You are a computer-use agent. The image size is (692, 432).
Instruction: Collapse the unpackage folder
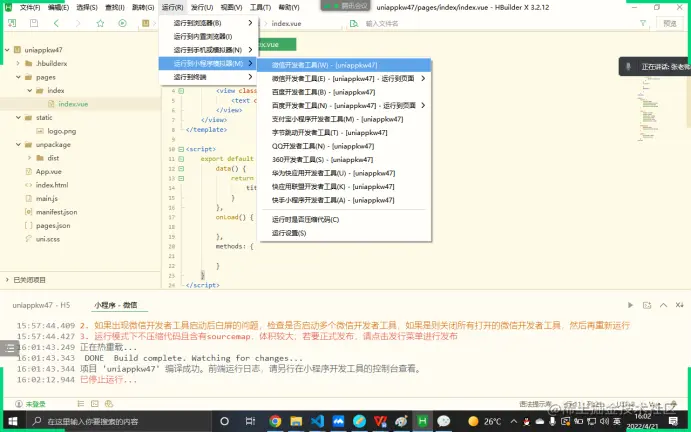coord(18,145)
